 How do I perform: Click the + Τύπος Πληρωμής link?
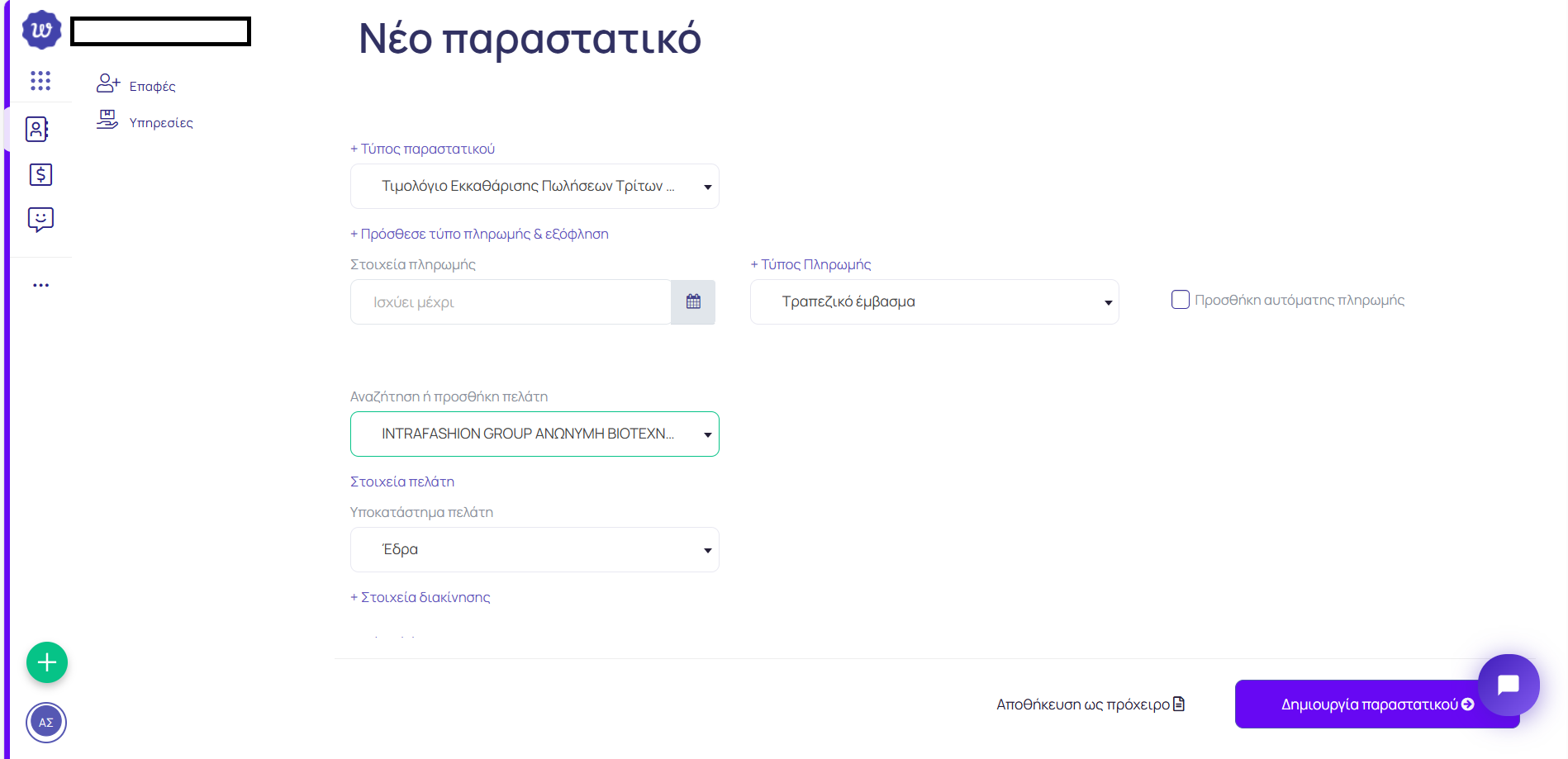[x=810, y=264]
